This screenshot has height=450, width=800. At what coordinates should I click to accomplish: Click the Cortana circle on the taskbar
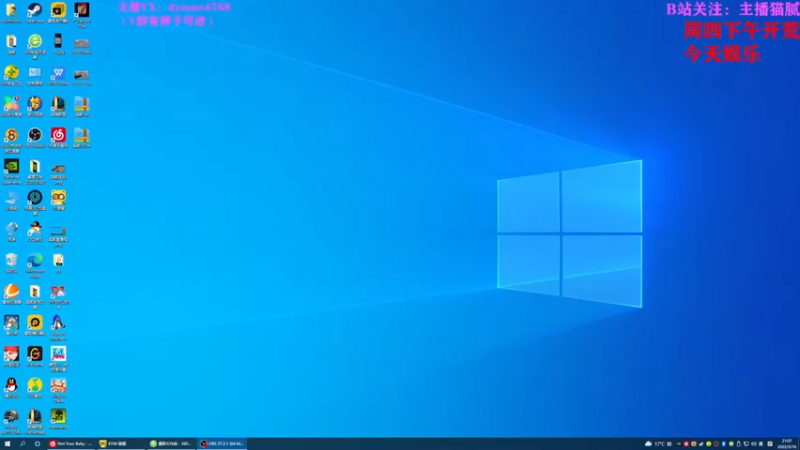(x=37, y=443)
